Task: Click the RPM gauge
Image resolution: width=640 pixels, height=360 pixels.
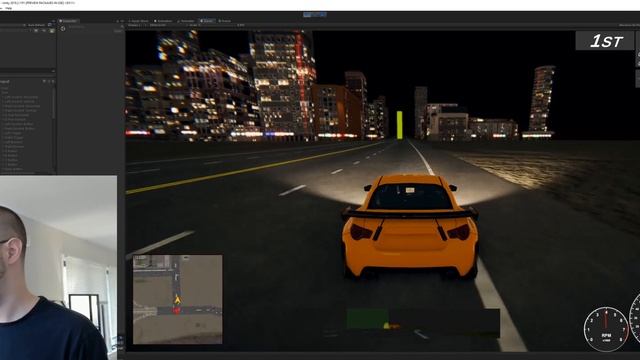Action: click(606, 329)
